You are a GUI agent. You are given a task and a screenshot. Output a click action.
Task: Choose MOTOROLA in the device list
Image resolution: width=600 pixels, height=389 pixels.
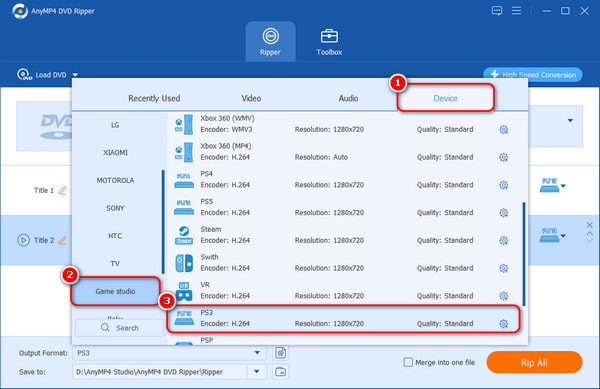(115, 180)
